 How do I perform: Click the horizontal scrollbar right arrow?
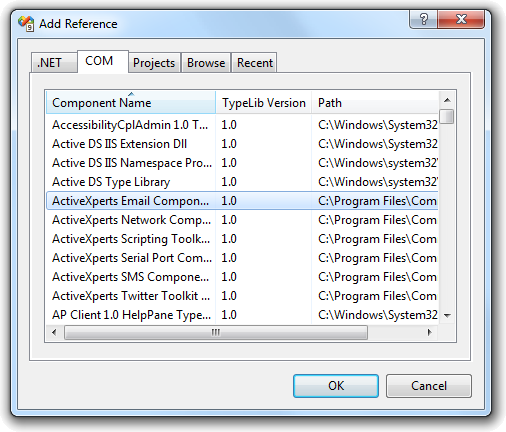tap(430, 332)
